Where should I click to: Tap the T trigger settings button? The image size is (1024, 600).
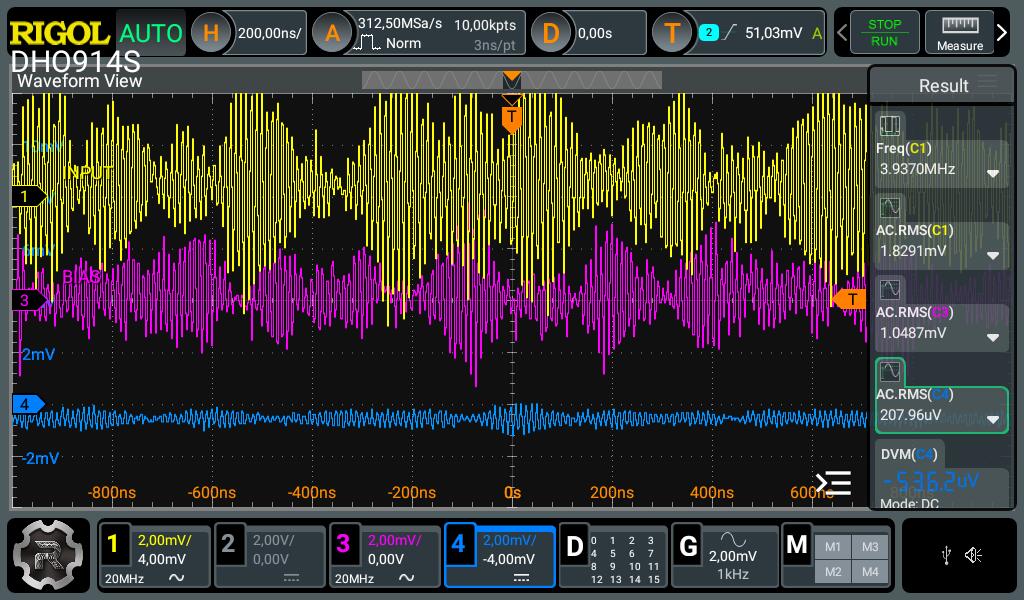click(672, 33)
